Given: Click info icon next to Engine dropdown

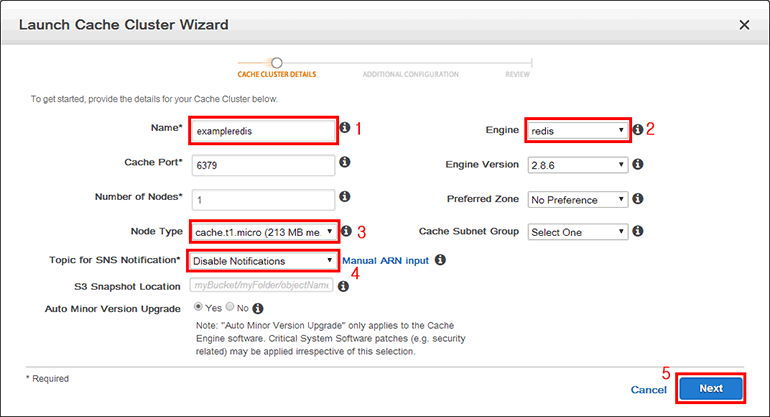Looking at the screenshot, I should [x=637, y=129].
